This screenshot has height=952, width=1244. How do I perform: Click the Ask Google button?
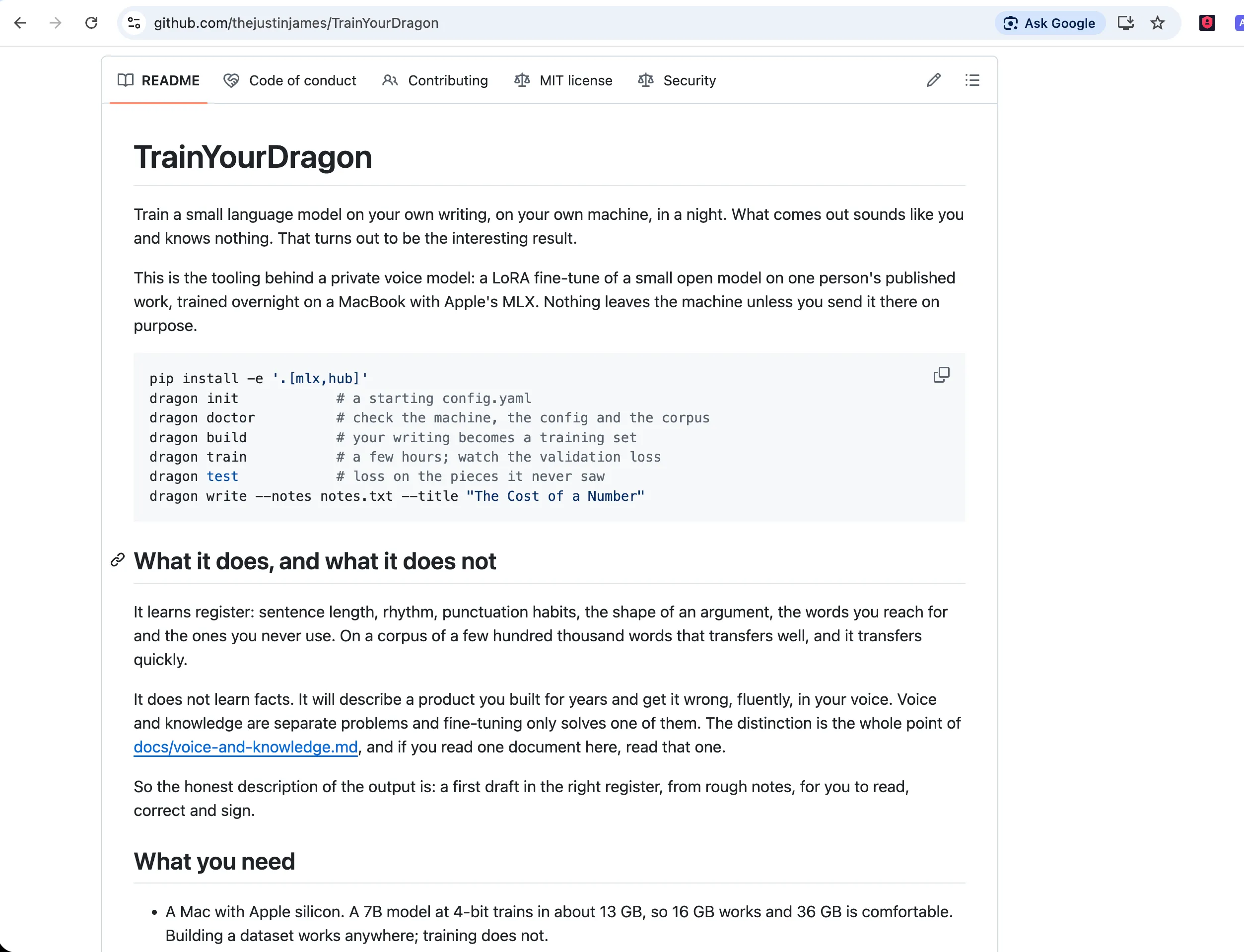[1049, 23]
